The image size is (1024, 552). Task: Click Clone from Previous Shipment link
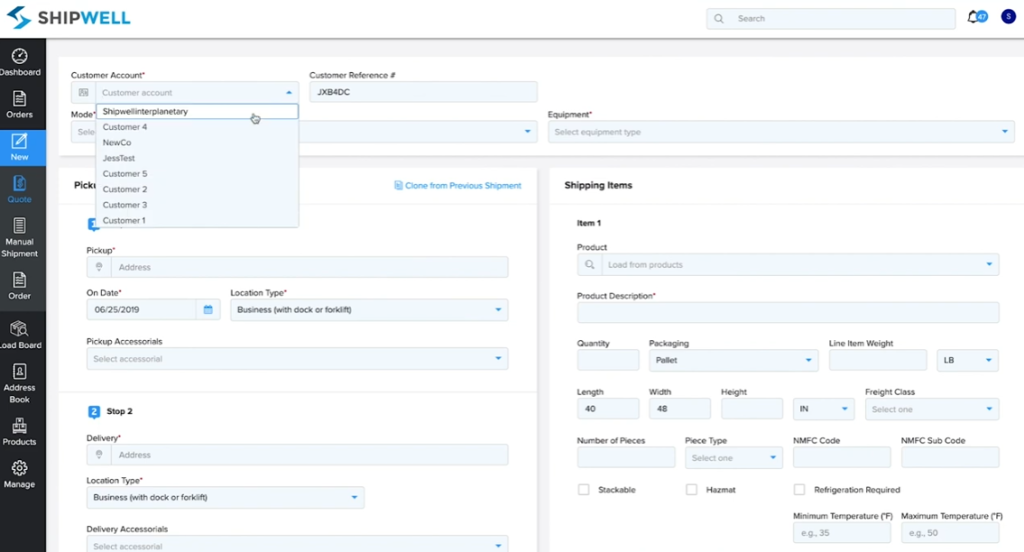[x=458, y=185]
